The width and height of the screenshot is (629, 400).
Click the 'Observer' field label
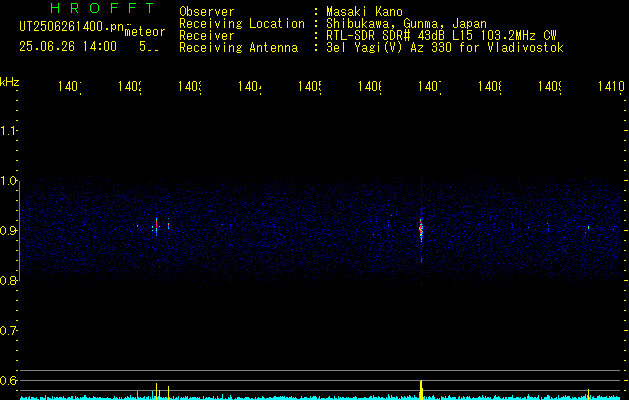(x=207, y=12)
